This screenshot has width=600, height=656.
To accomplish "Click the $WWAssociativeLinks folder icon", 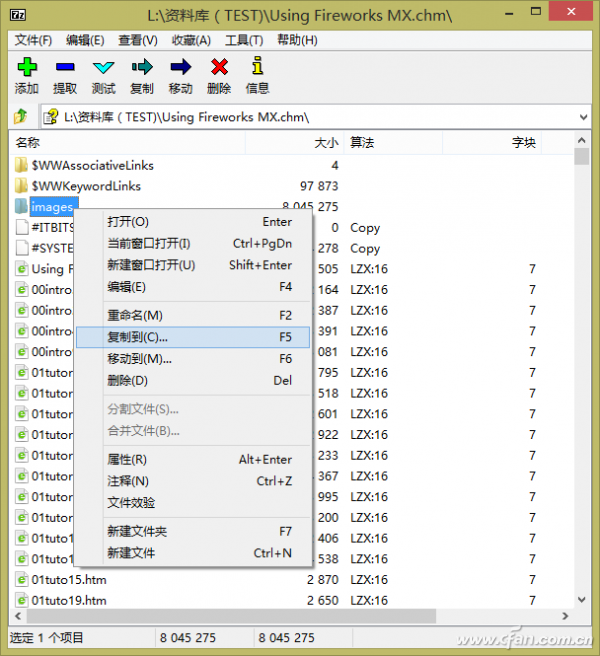I will tap(21, 165).
